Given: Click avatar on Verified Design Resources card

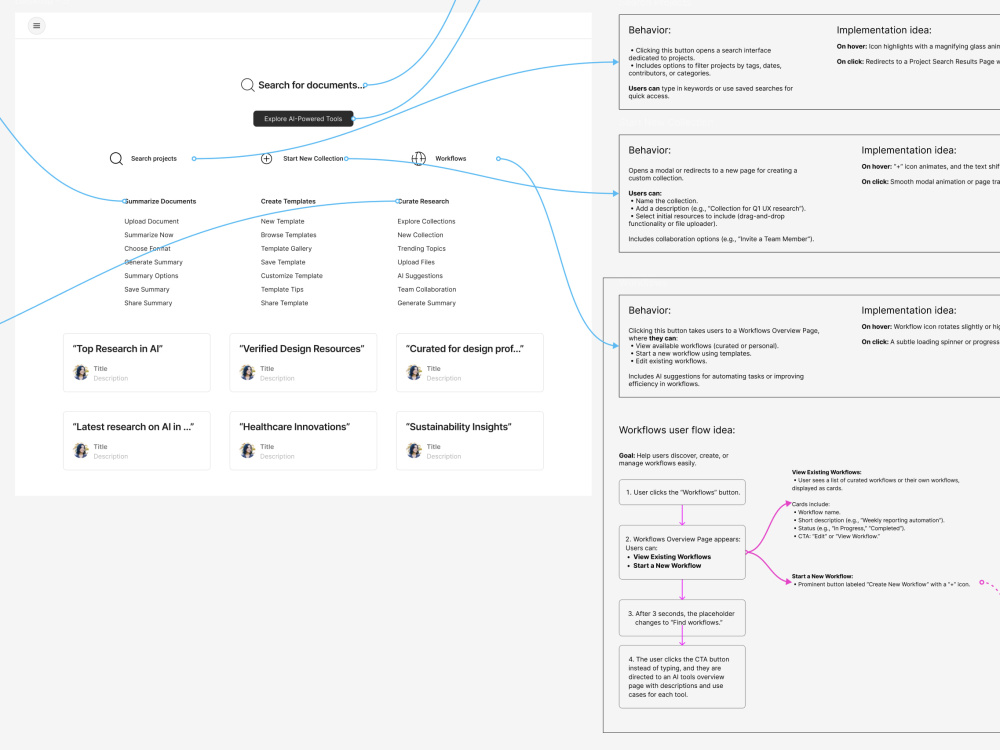Looking at the screenshot, I should (247, 372).
